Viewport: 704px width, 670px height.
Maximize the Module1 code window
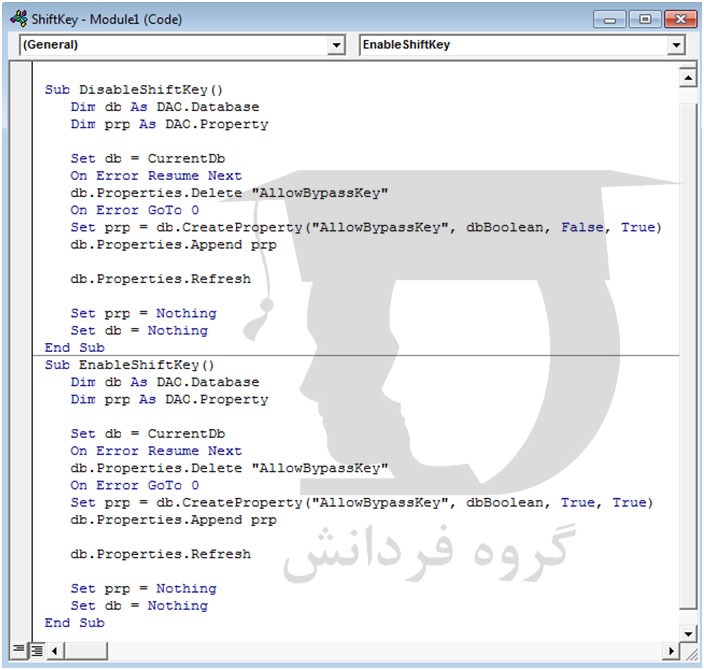coord(645,19)
